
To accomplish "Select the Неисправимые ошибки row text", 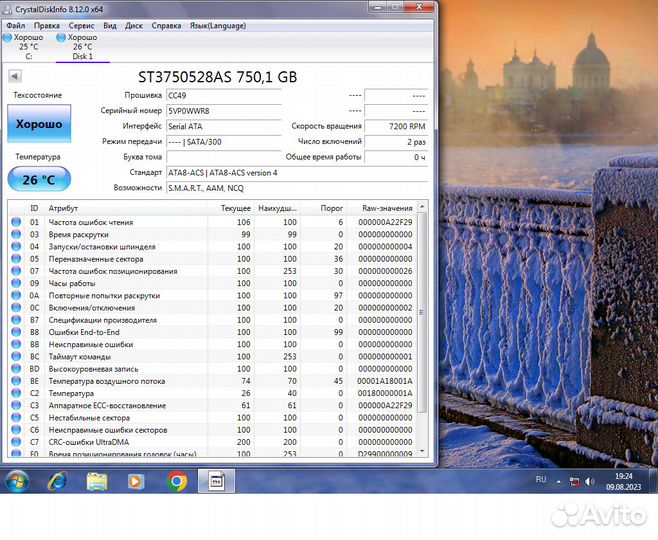I will pyautogui.click(x=91, y=344).
